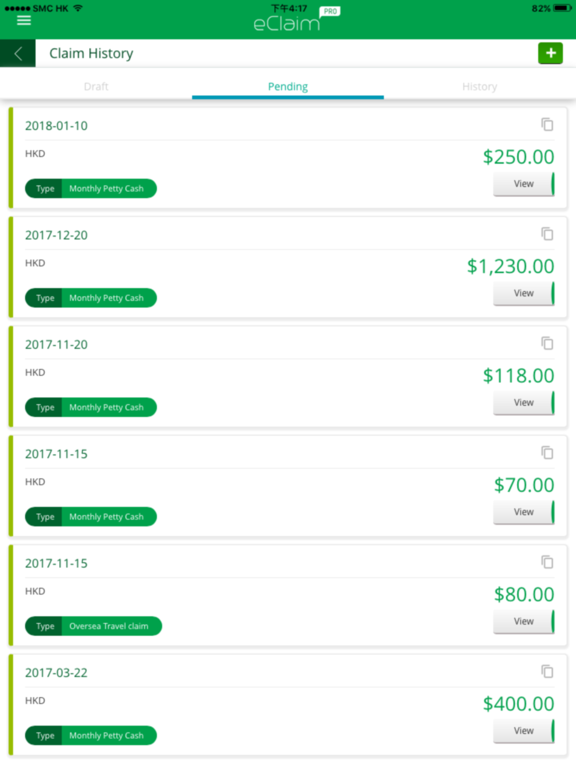Switch to the Draft tab
The image size is (576, 768).
coord(96,87)
